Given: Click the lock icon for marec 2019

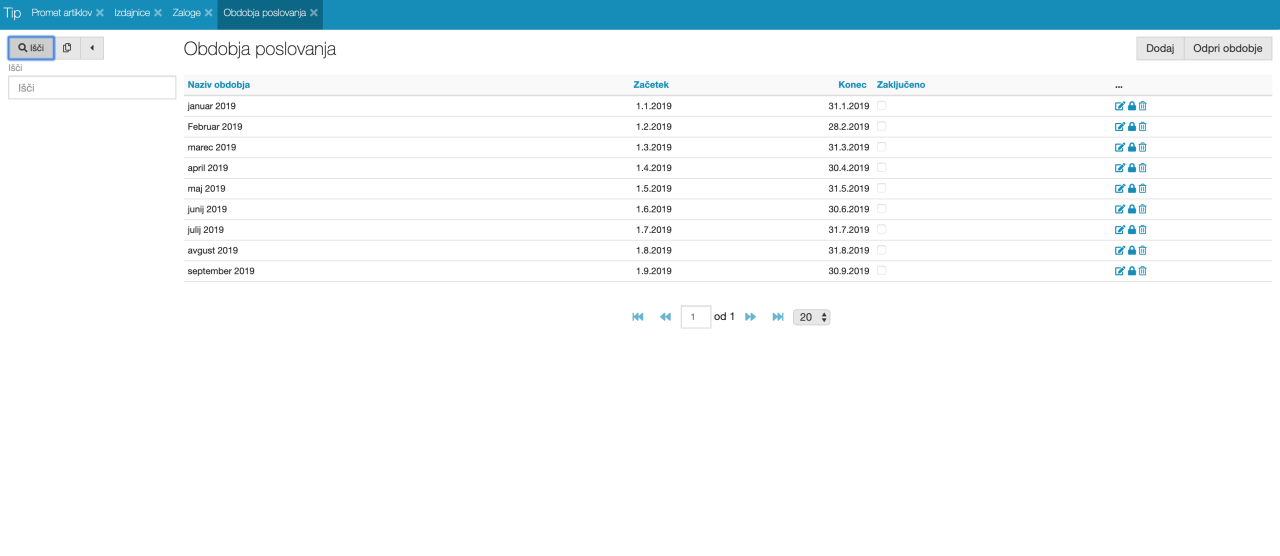Looking at the screenshot, I should 1132,147.
